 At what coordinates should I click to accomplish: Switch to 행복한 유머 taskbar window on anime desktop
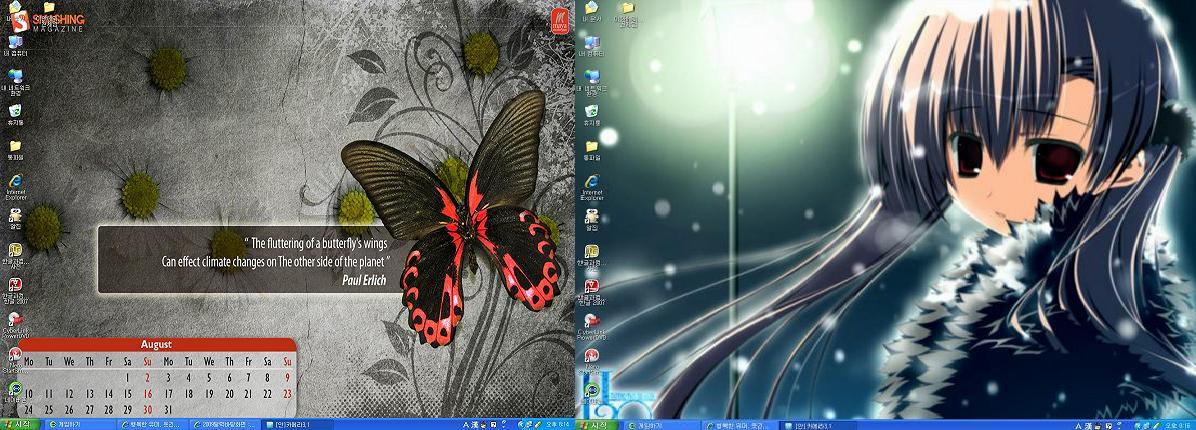[x=739, y=425]
